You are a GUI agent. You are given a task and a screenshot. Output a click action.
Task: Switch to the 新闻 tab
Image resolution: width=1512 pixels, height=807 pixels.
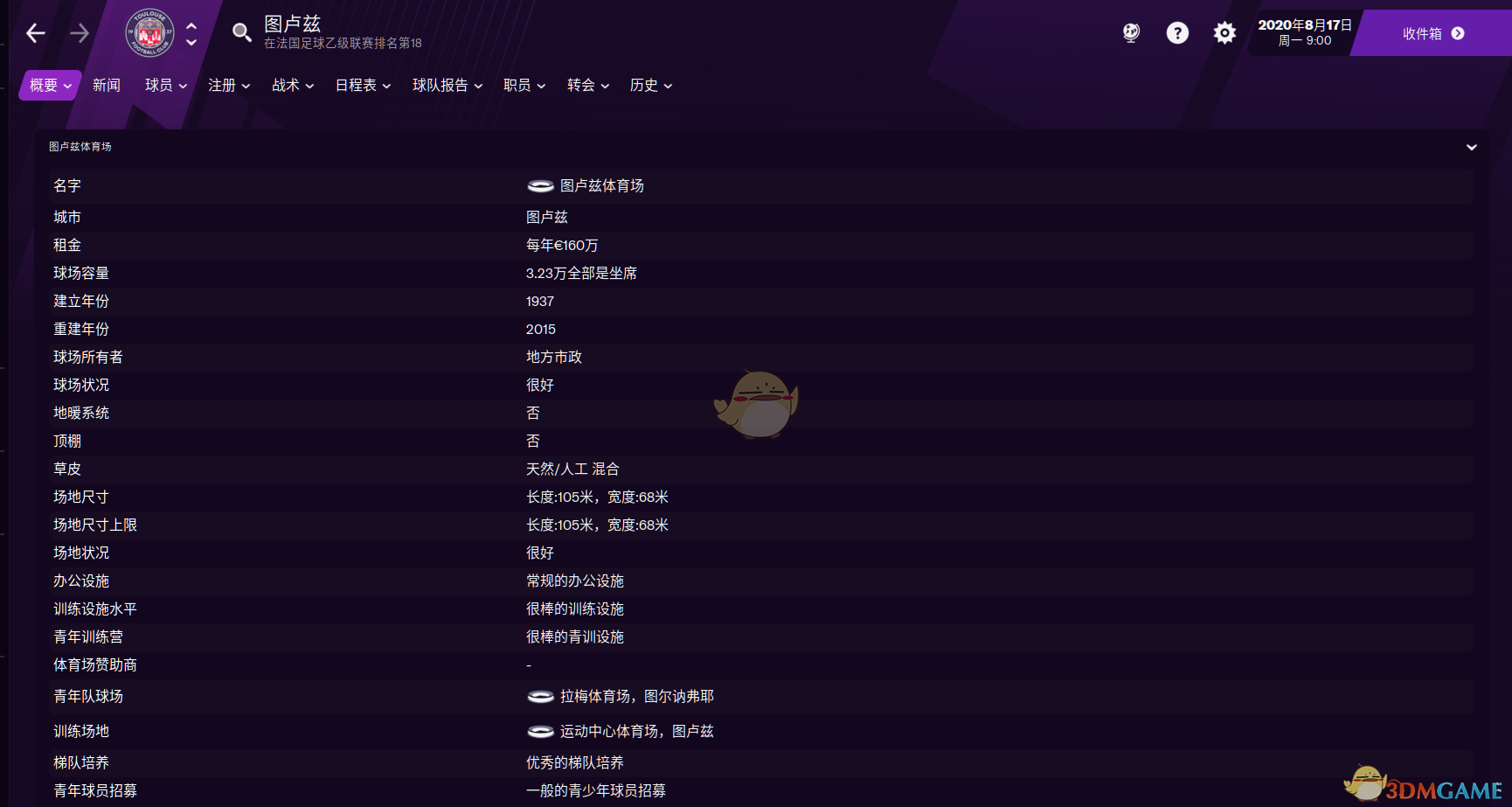click(107, 85)
